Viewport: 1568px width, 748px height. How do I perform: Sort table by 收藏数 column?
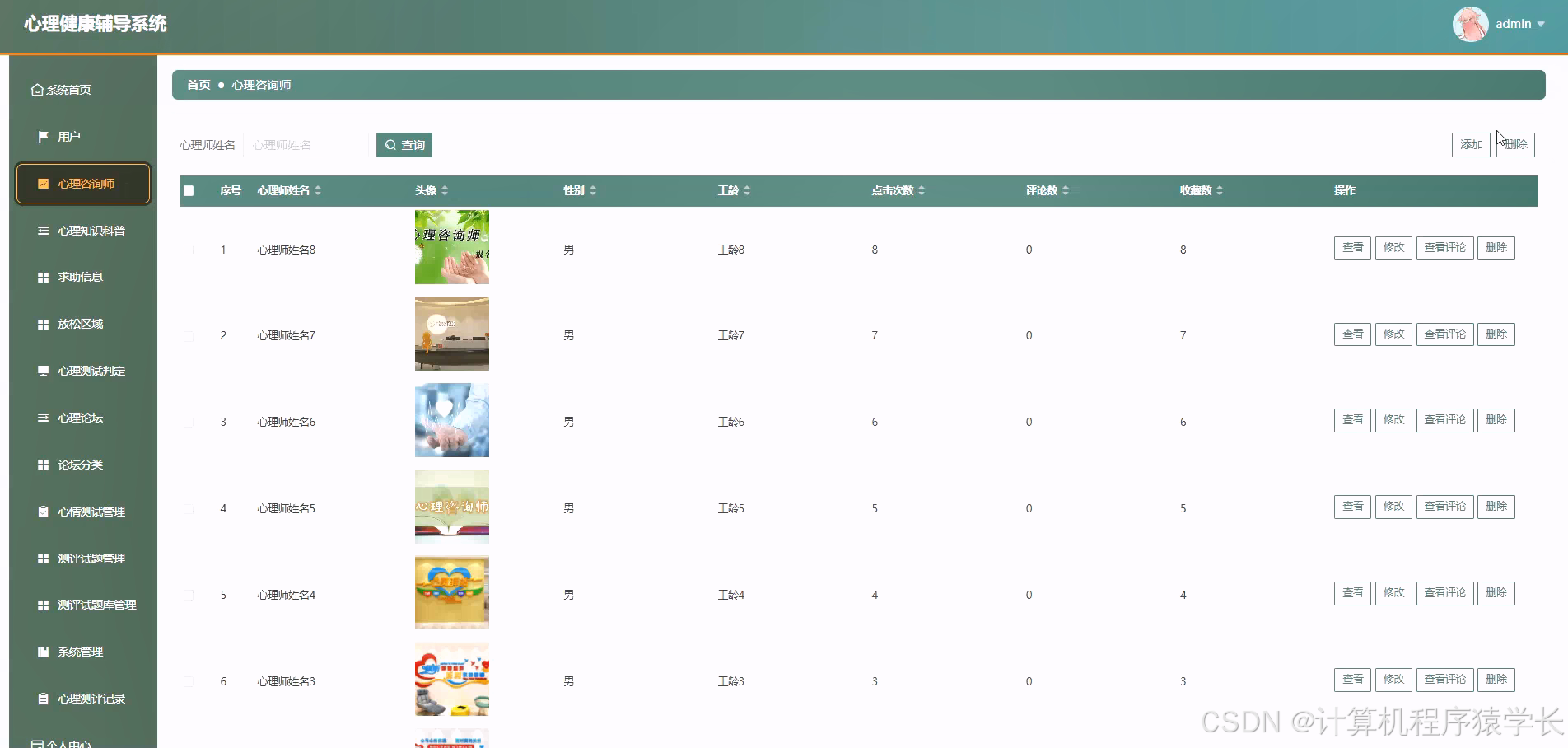click(x=1220, y=190)
